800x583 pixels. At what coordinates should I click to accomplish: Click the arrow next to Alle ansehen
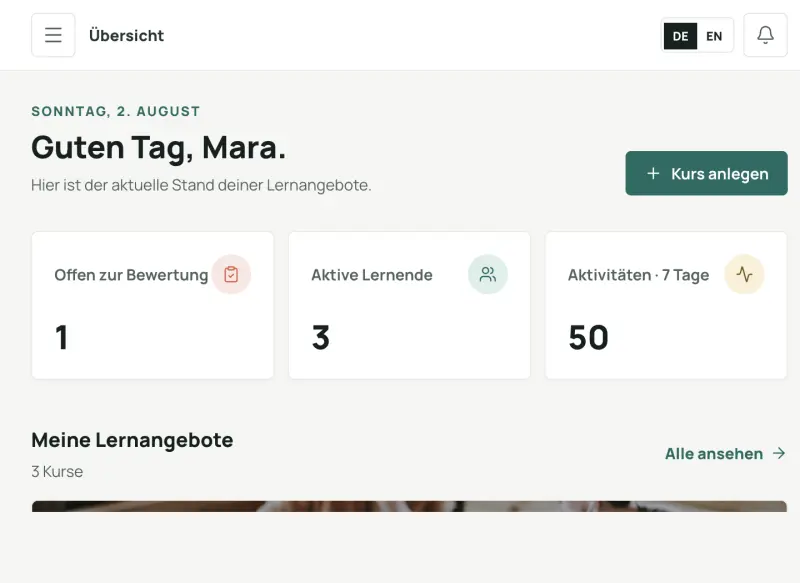tap(779, 453)
